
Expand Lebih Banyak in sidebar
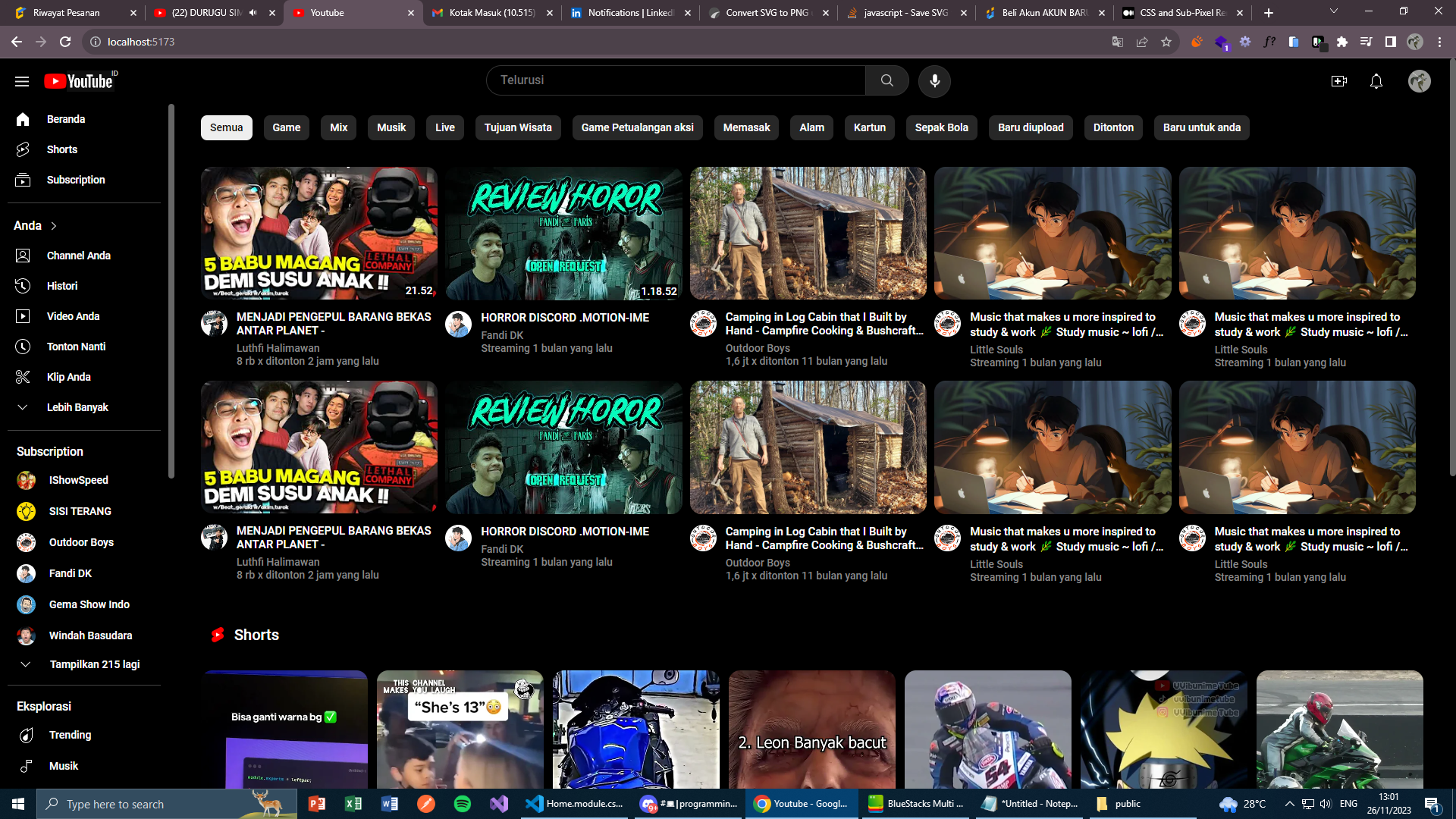(77, 407)
